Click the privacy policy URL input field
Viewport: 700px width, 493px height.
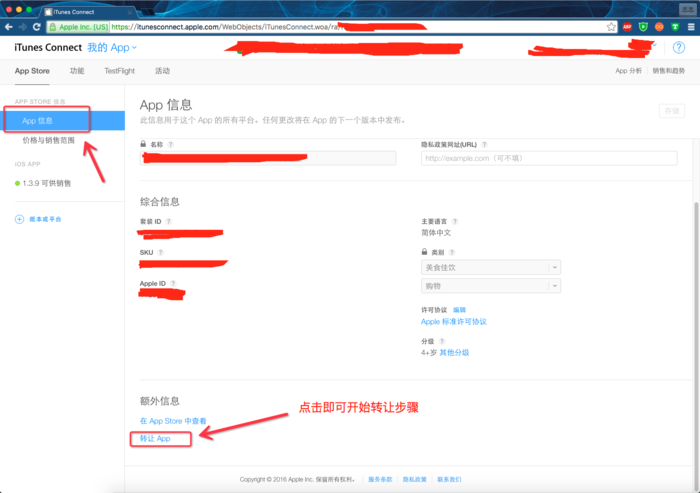click(x=549, y=158)
